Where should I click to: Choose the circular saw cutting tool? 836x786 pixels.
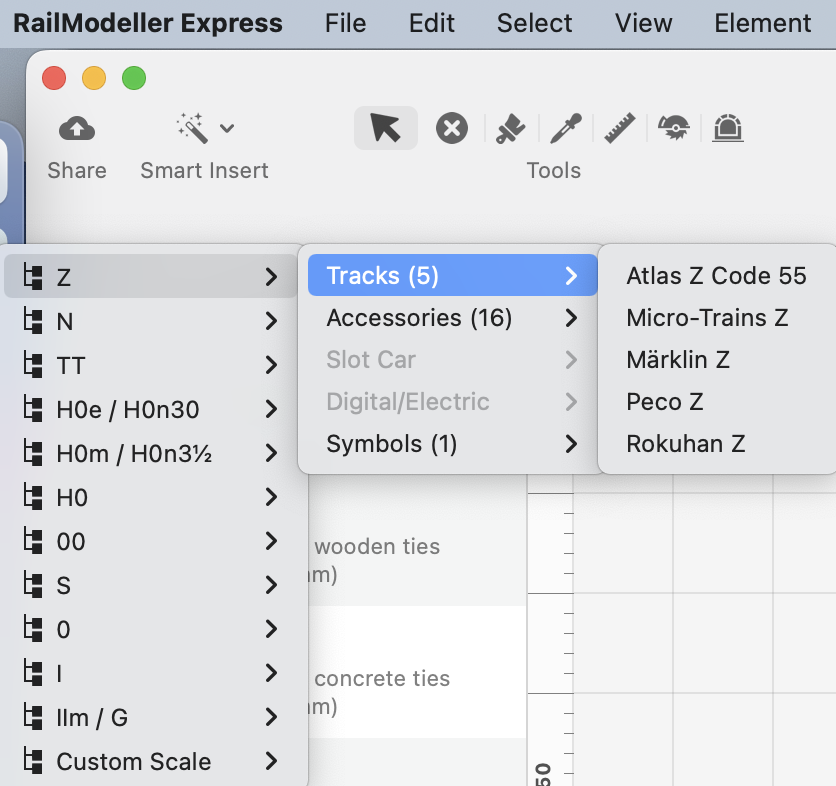(674, 128)
